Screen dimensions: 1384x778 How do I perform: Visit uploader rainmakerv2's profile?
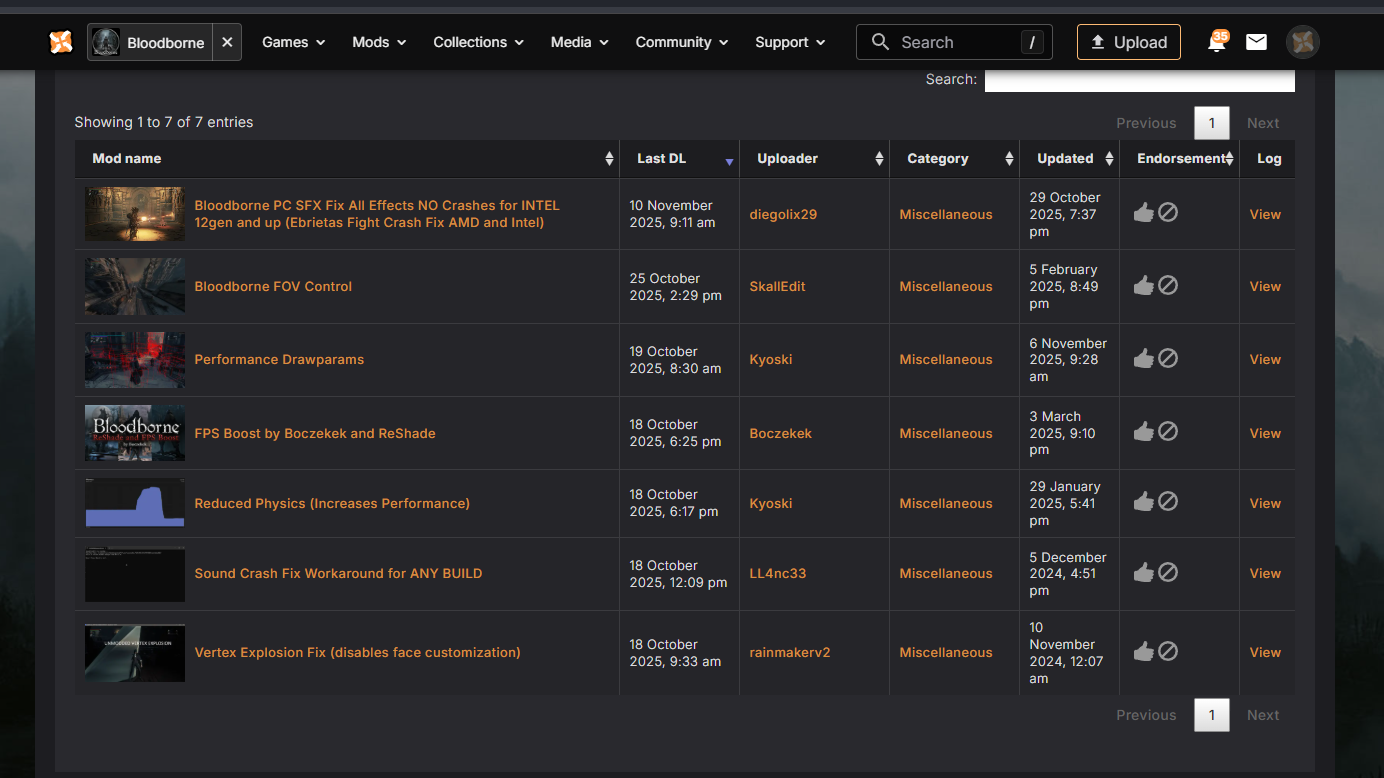[x=789, y=652]
